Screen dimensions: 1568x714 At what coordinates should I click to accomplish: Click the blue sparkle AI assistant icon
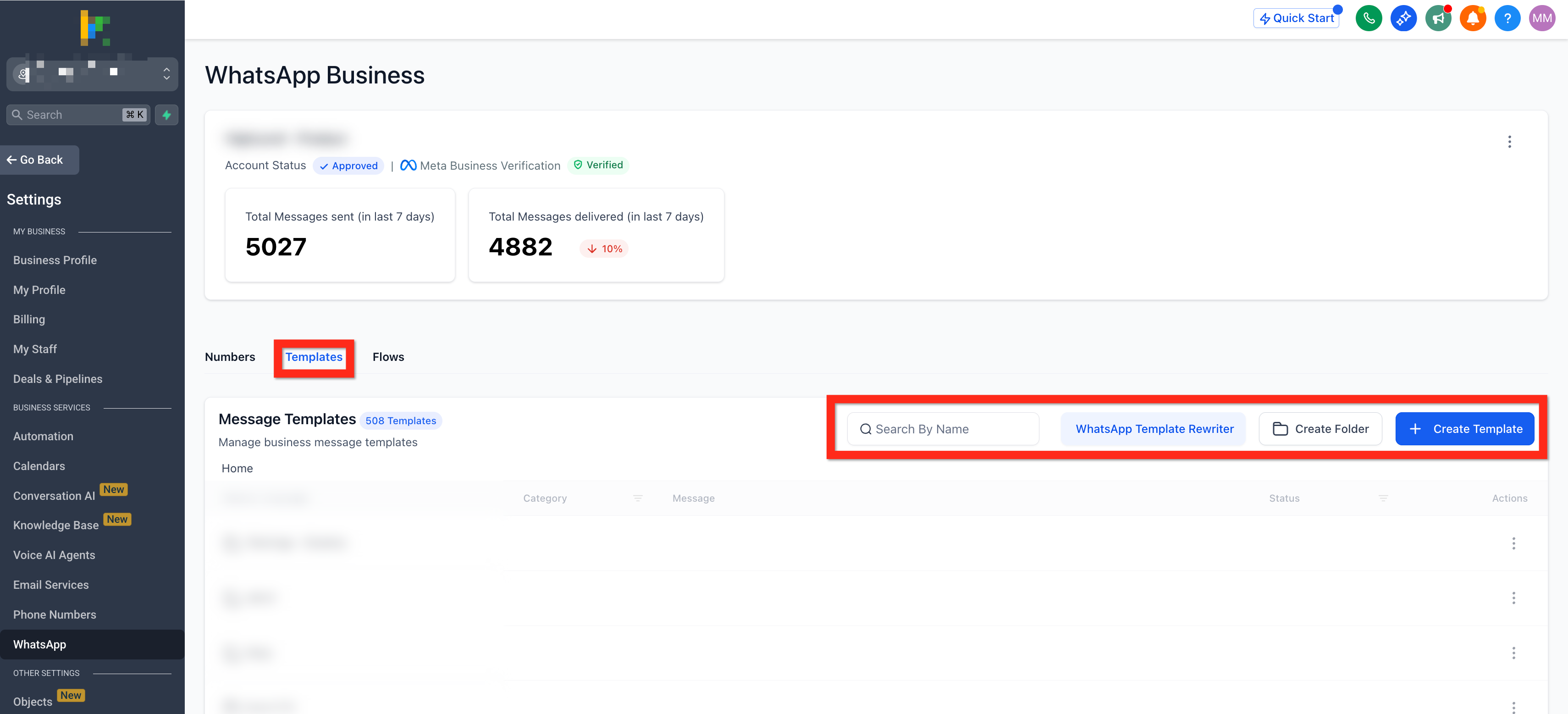[1403, 18]
